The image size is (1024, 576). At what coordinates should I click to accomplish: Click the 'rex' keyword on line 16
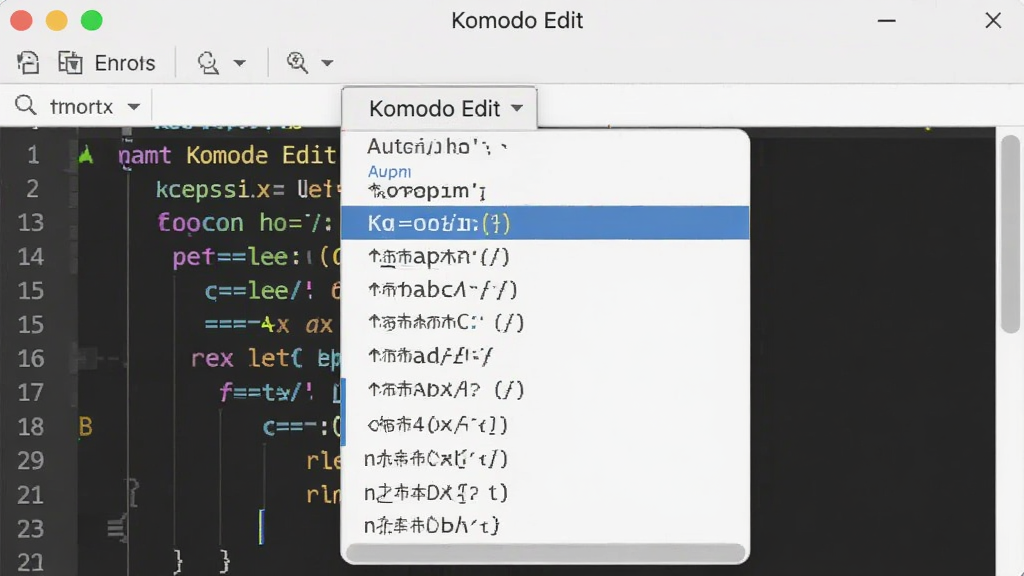coord(212,358)
